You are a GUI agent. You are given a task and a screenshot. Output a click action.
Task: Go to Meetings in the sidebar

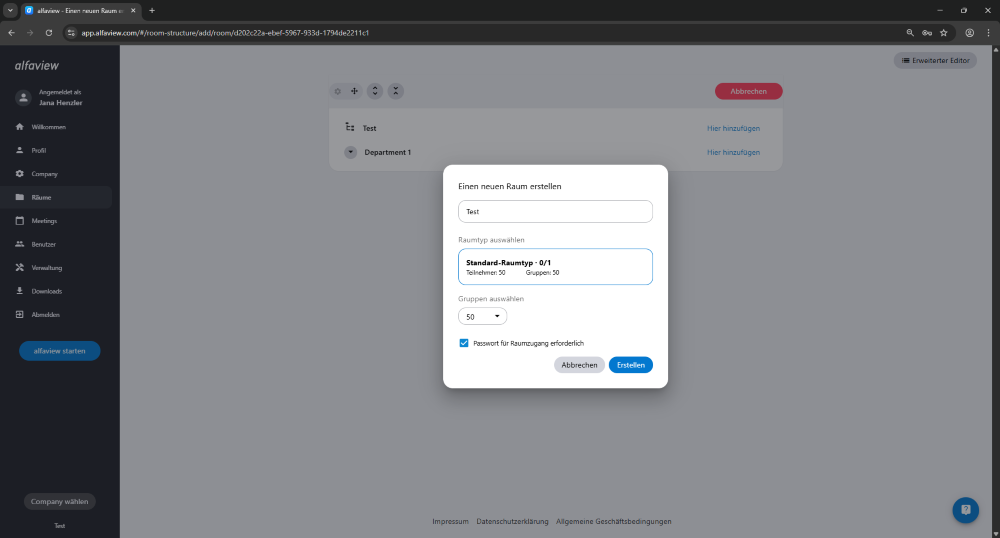44,221
